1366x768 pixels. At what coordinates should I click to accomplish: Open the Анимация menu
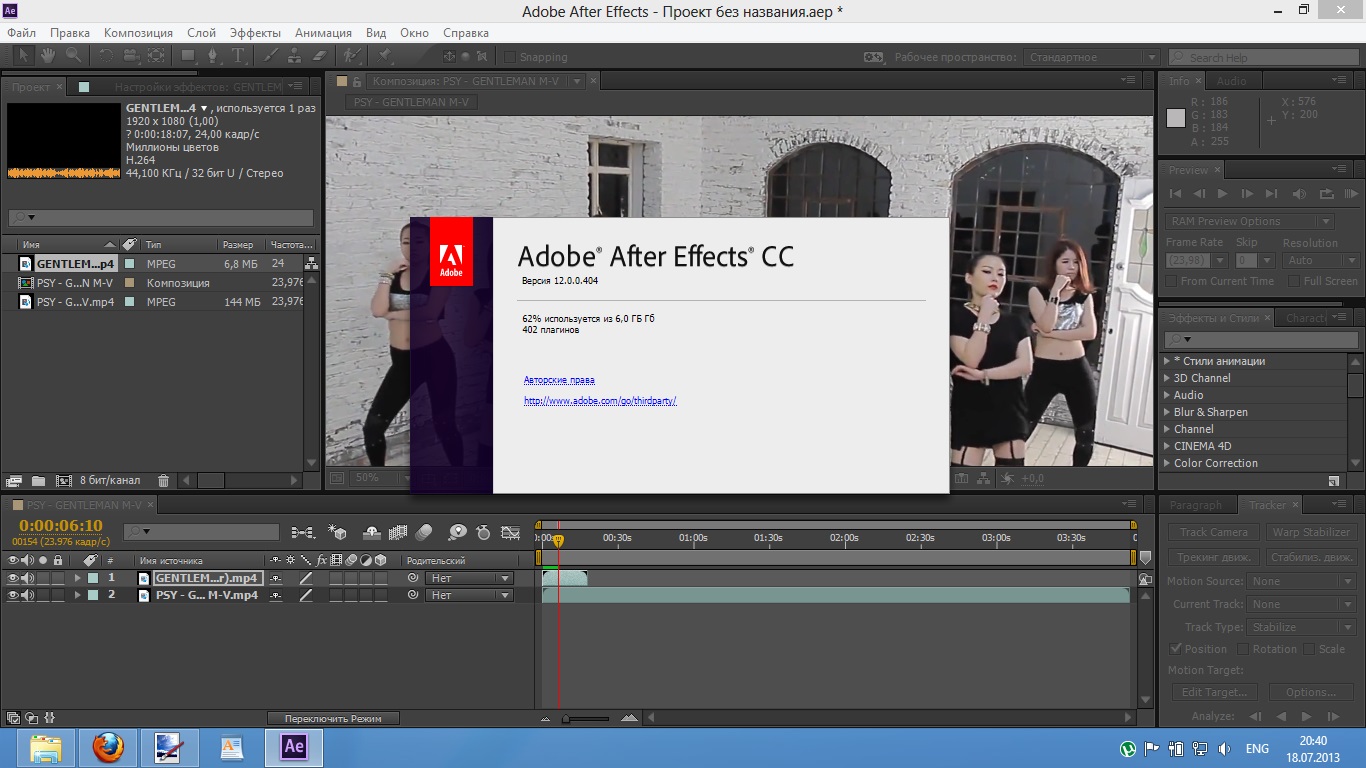click(x=323, y=33)
